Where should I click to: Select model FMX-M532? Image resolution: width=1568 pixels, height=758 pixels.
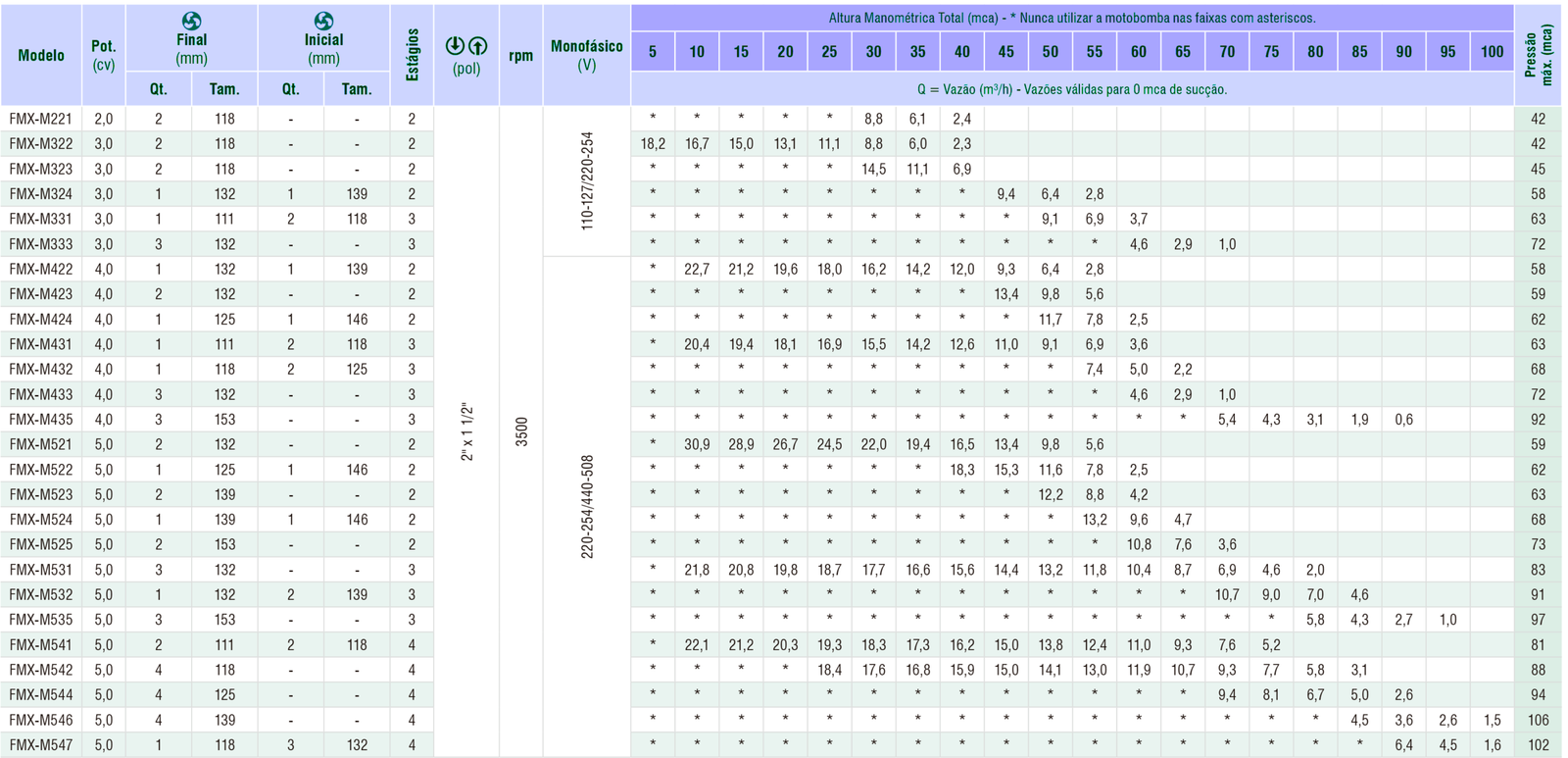tap(41, 595)
